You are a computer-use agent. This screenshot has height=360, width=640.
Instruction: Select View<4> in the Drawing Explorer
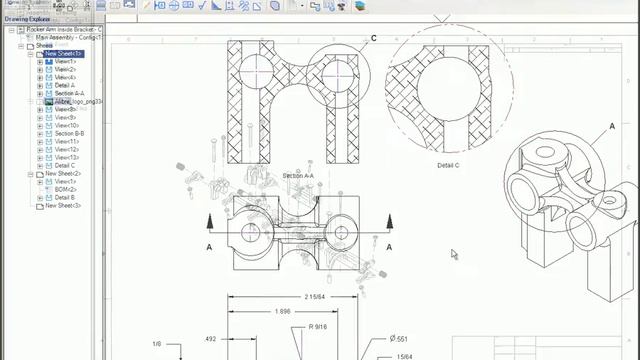tap(65, 77)
